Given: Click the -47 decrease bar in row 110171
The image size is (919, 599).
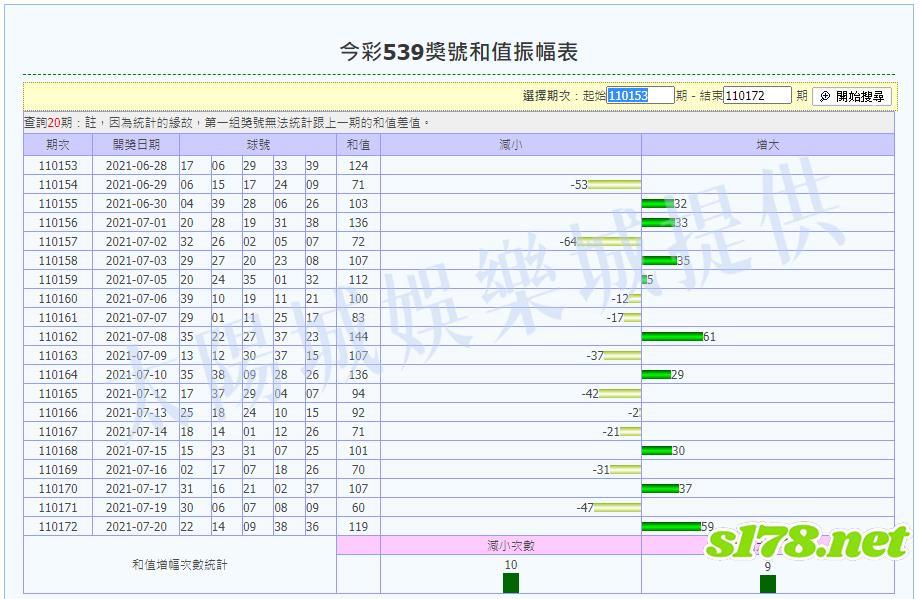Looking at the screenshot, I should pos(617,508).
